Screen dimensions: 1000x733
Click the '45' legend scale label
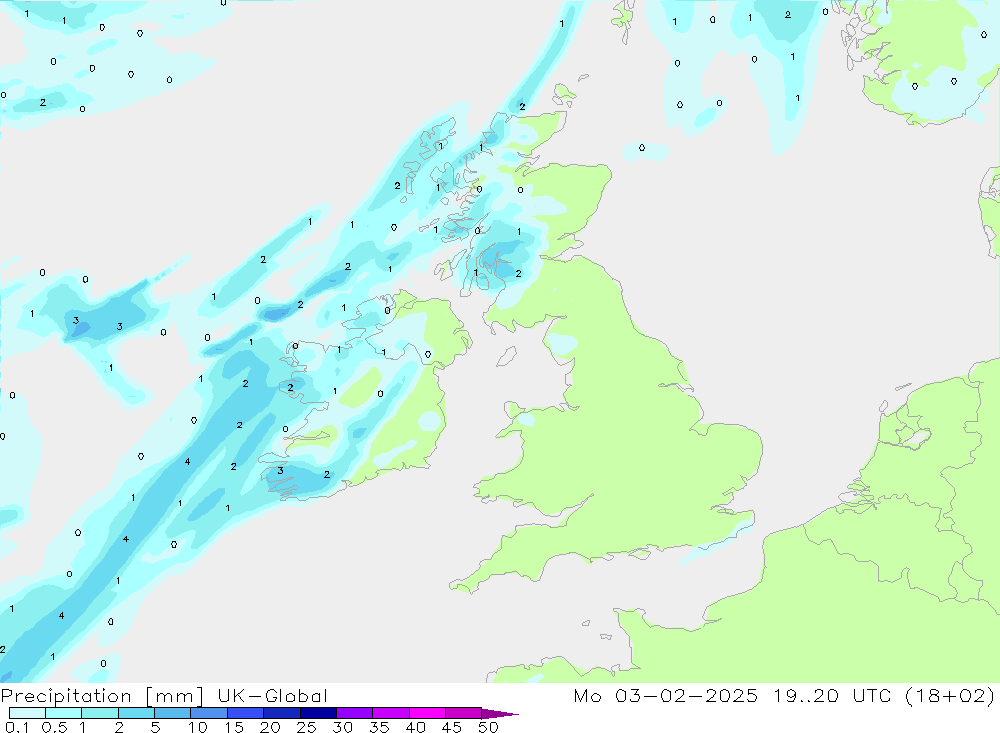point(452,727)
